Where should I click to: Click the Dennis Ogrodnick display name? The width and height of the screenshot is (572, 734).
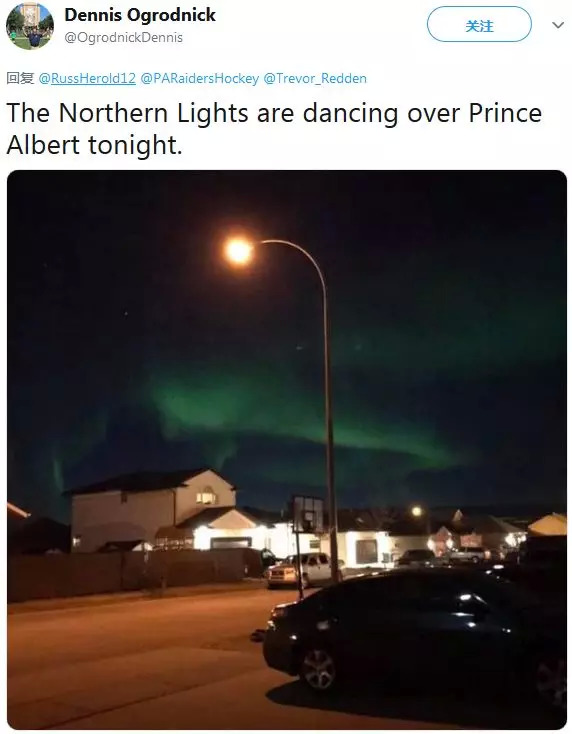[x=140, y=15]
